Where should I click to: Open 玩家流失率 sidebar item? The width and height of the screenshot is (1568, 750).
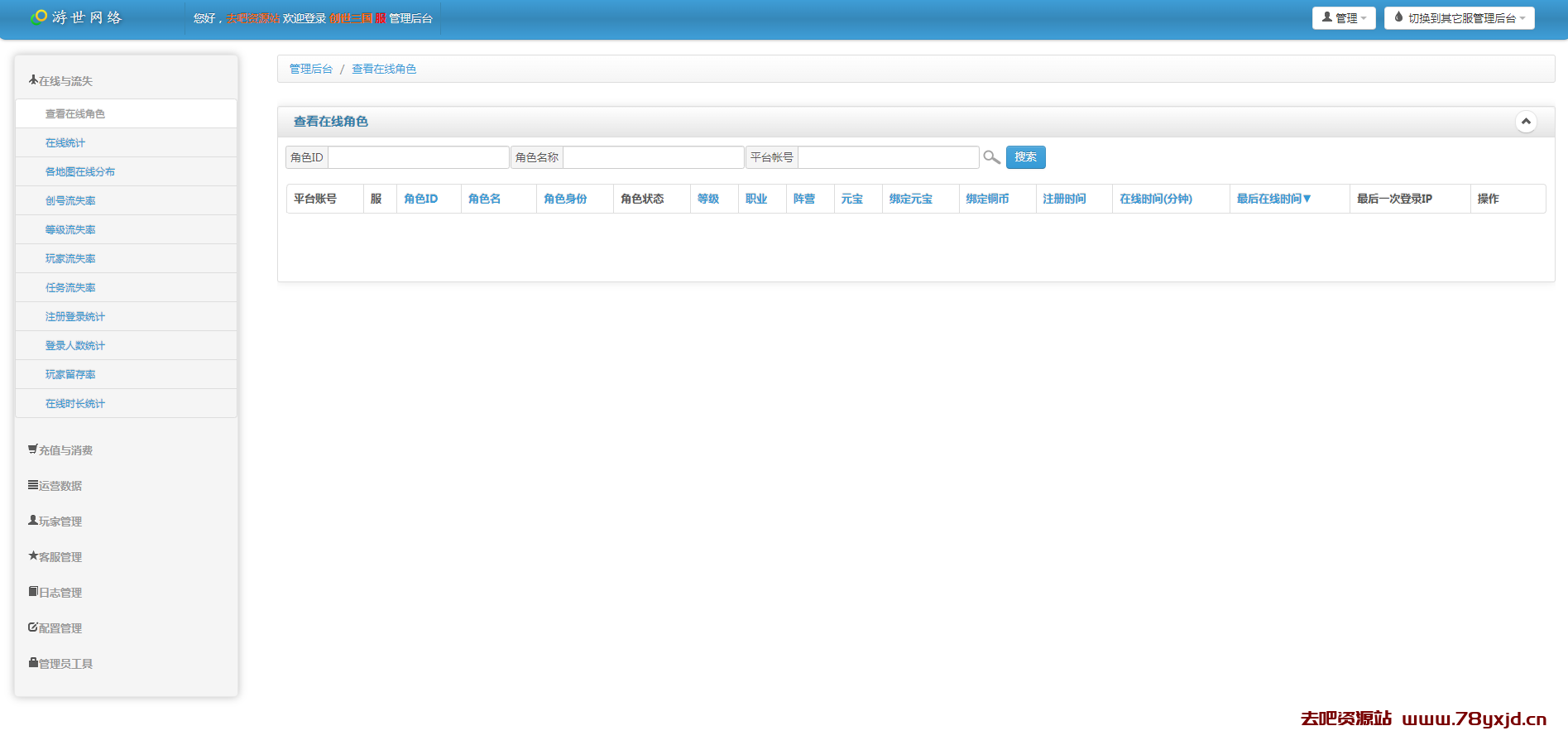click(126, 258)
